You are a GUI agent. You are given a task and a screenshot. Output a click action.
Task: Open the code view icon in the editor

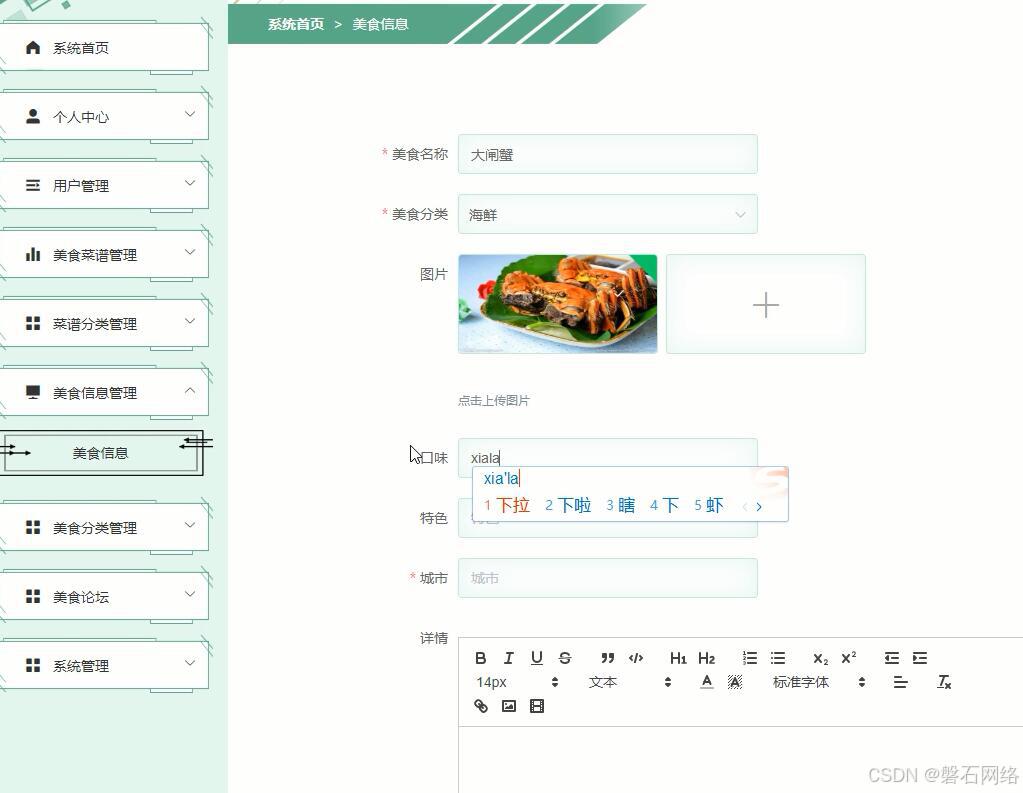pos(637,658)
